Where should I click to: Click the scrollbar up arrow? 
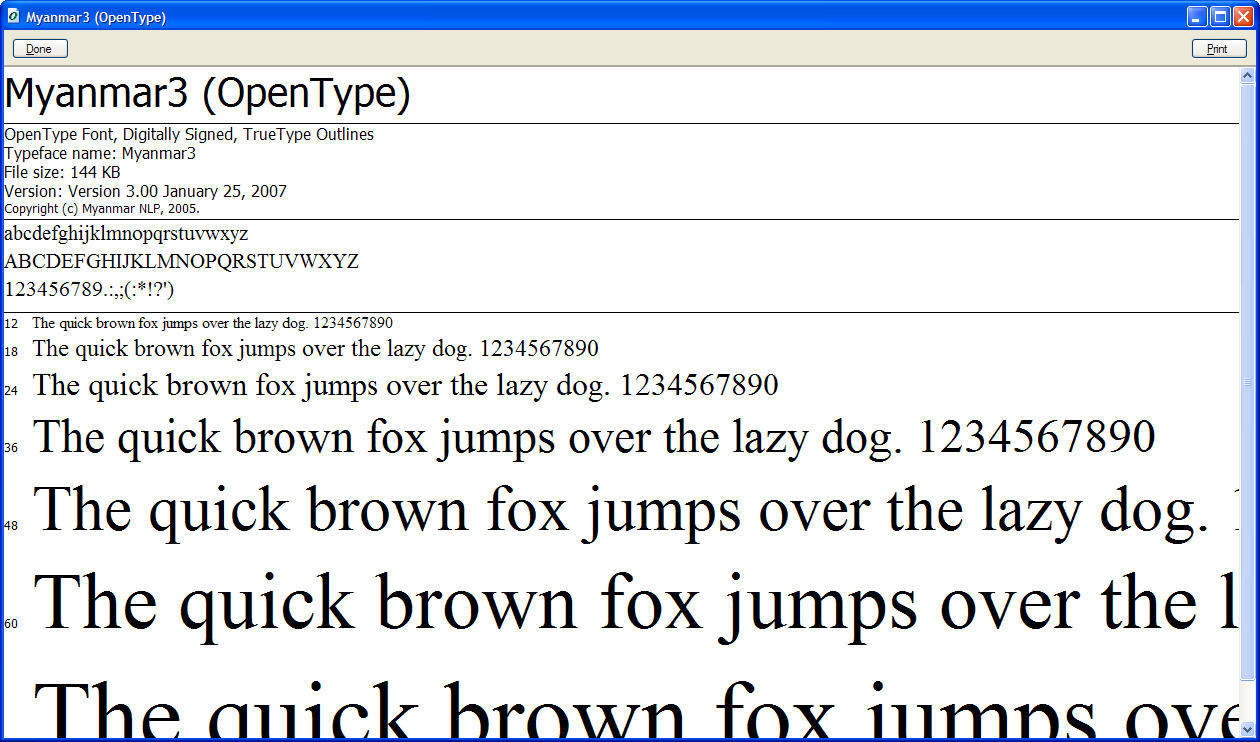(1247, 76)
